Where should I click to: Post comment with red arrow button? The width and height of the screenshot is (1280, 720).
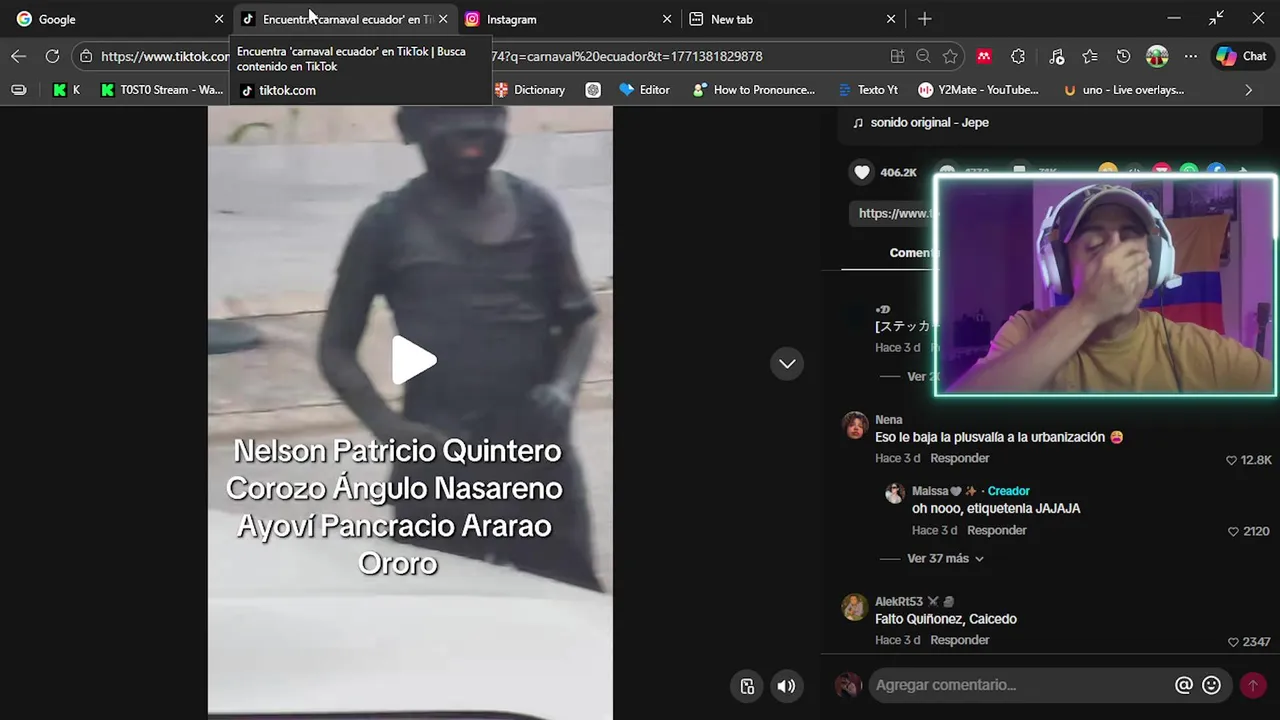pyautogui.click(x=1252, y=685)
